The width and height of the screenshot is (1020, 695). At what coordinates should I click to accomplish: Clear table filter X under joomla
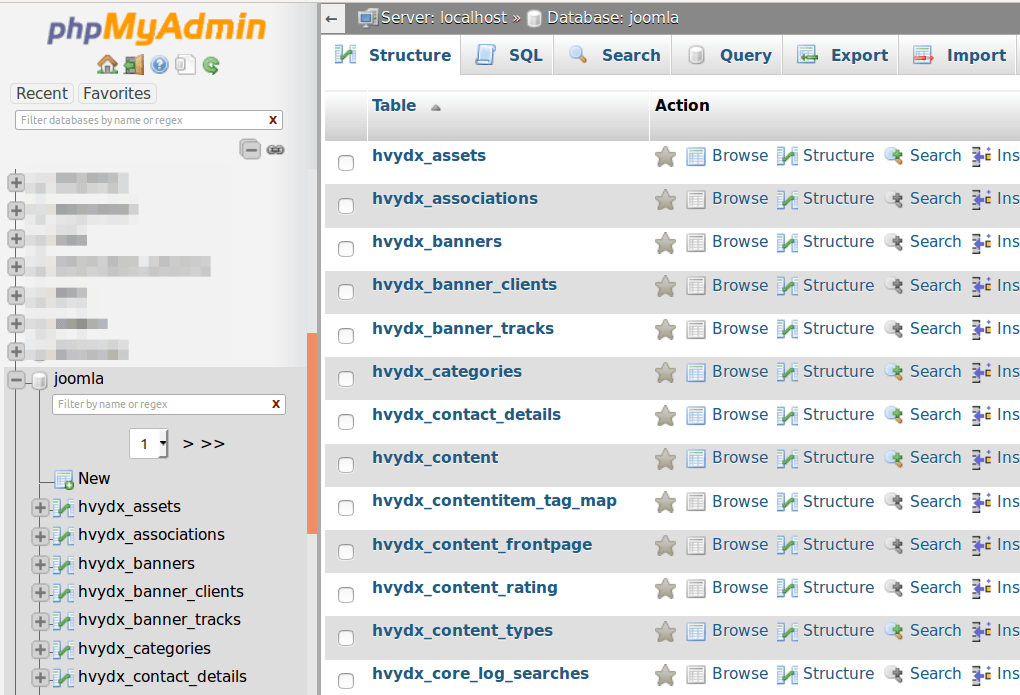tap(276, 404)
